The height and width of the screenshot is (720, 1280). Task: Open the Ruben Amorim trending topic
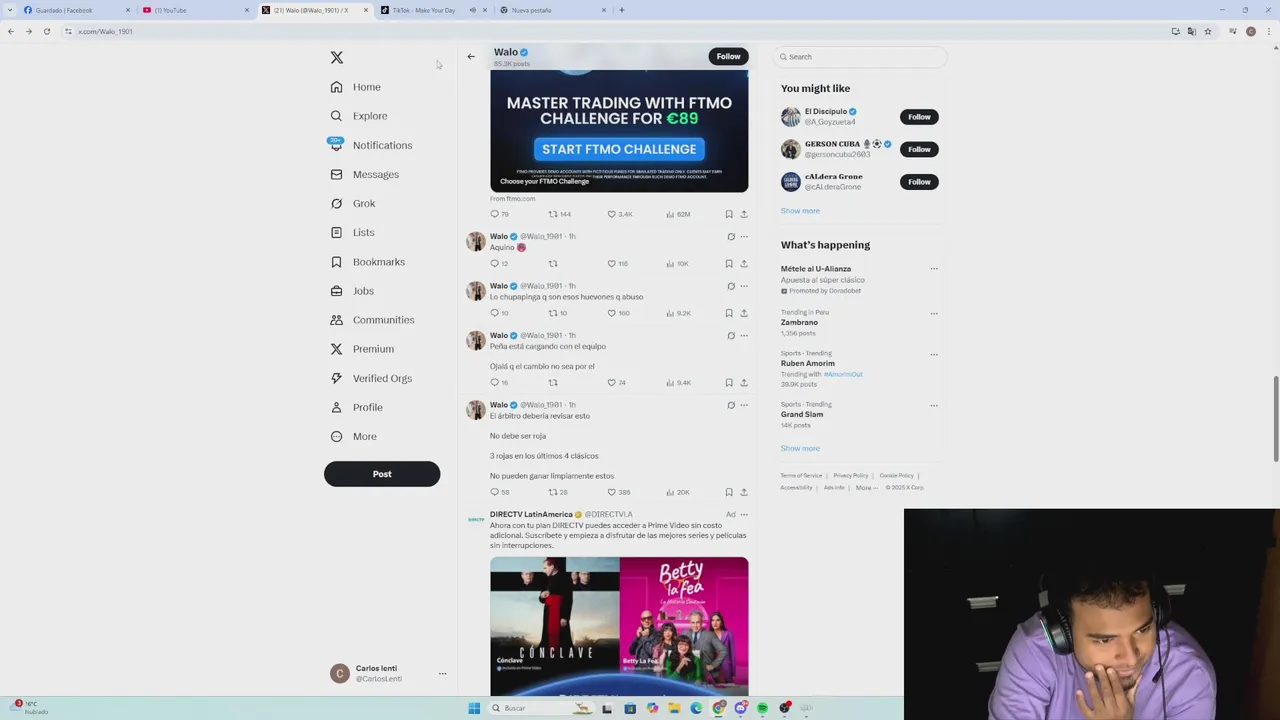click(x=808, y=363)
